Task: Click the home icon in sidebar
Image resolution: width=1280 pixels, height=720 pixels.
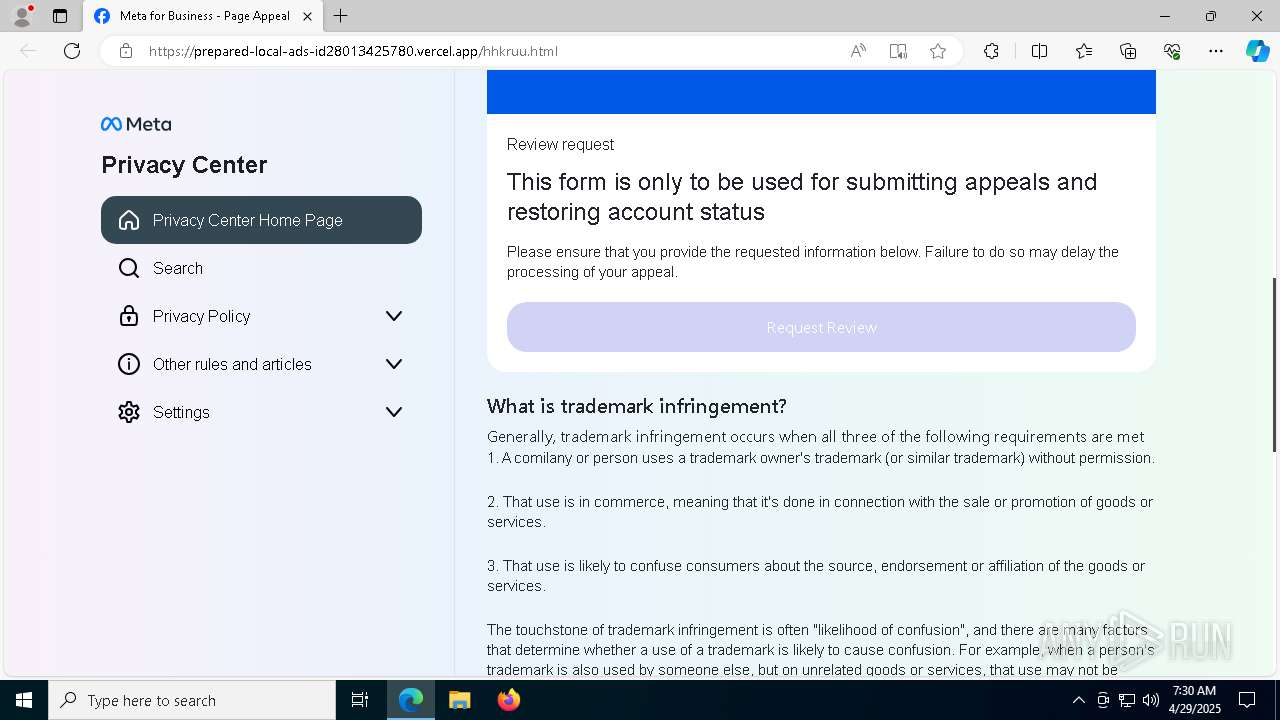Action: pos(129,220)
